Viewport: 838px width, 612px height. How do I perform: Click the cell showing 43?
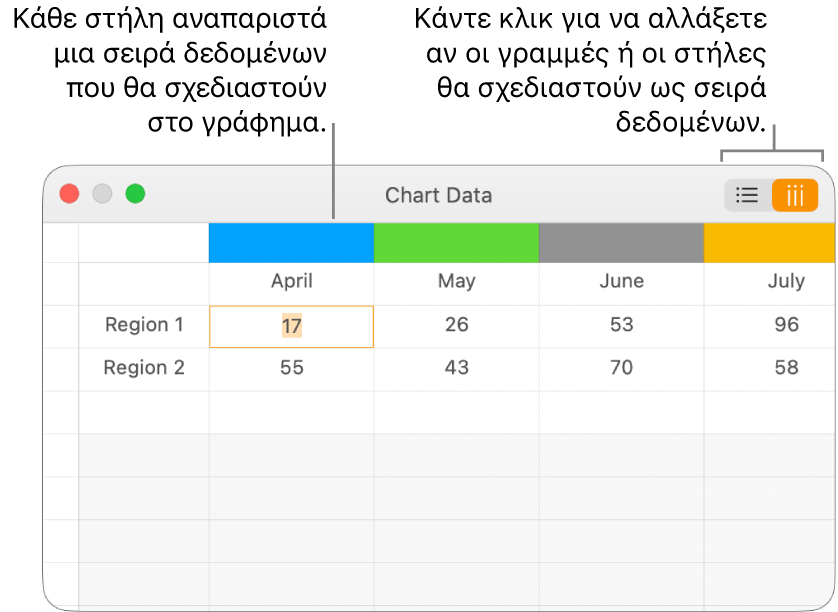tap(456, 368)
